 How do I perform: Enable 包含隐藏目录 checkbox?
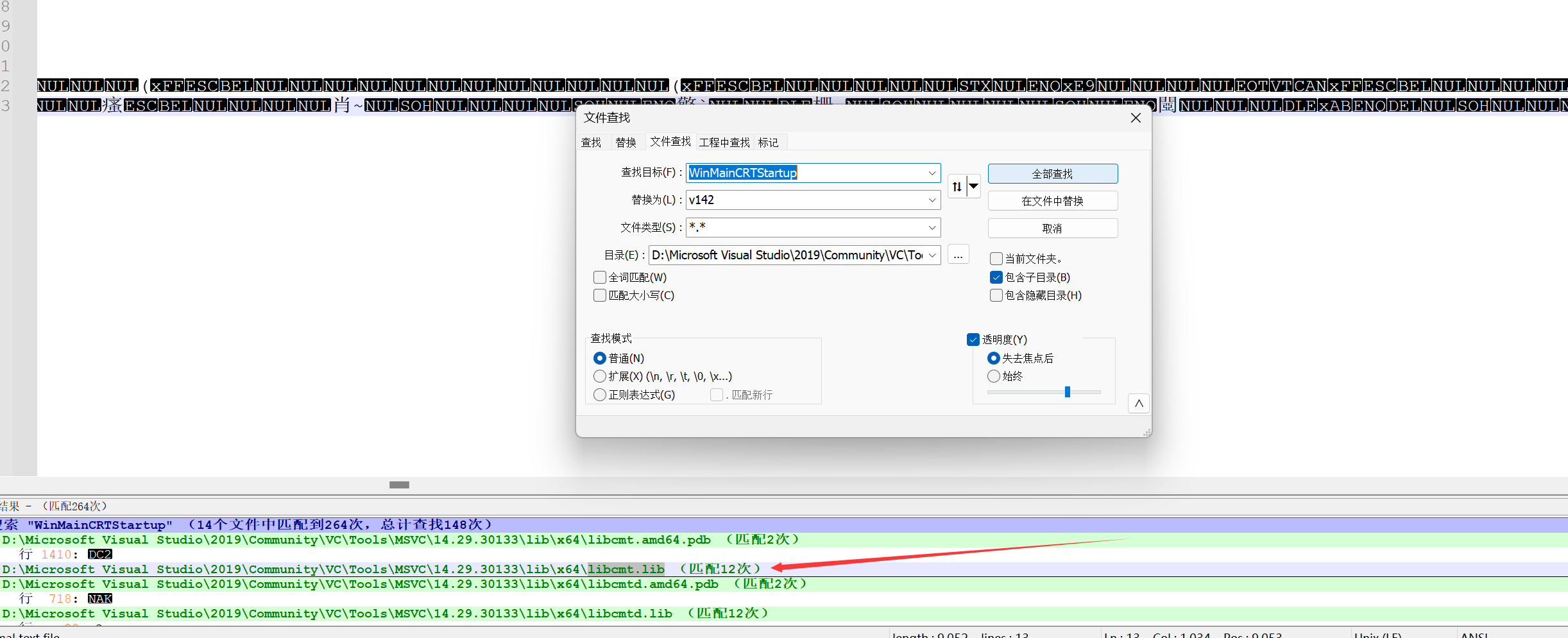click(x=996, y=295)
